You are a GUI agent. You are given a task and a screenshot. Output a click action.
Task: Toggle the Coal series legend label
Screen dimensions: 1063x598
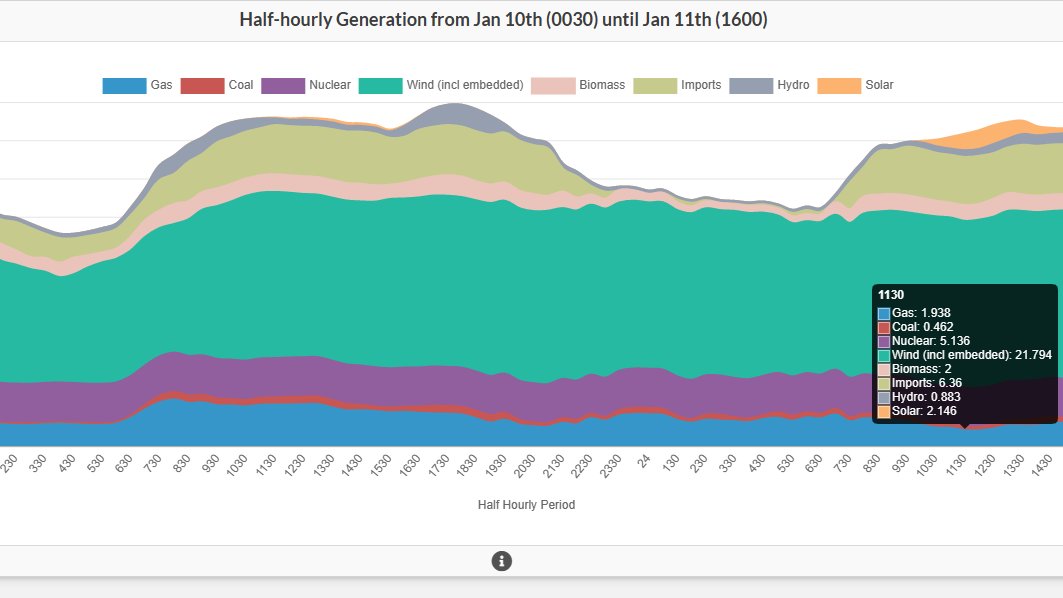241,85
